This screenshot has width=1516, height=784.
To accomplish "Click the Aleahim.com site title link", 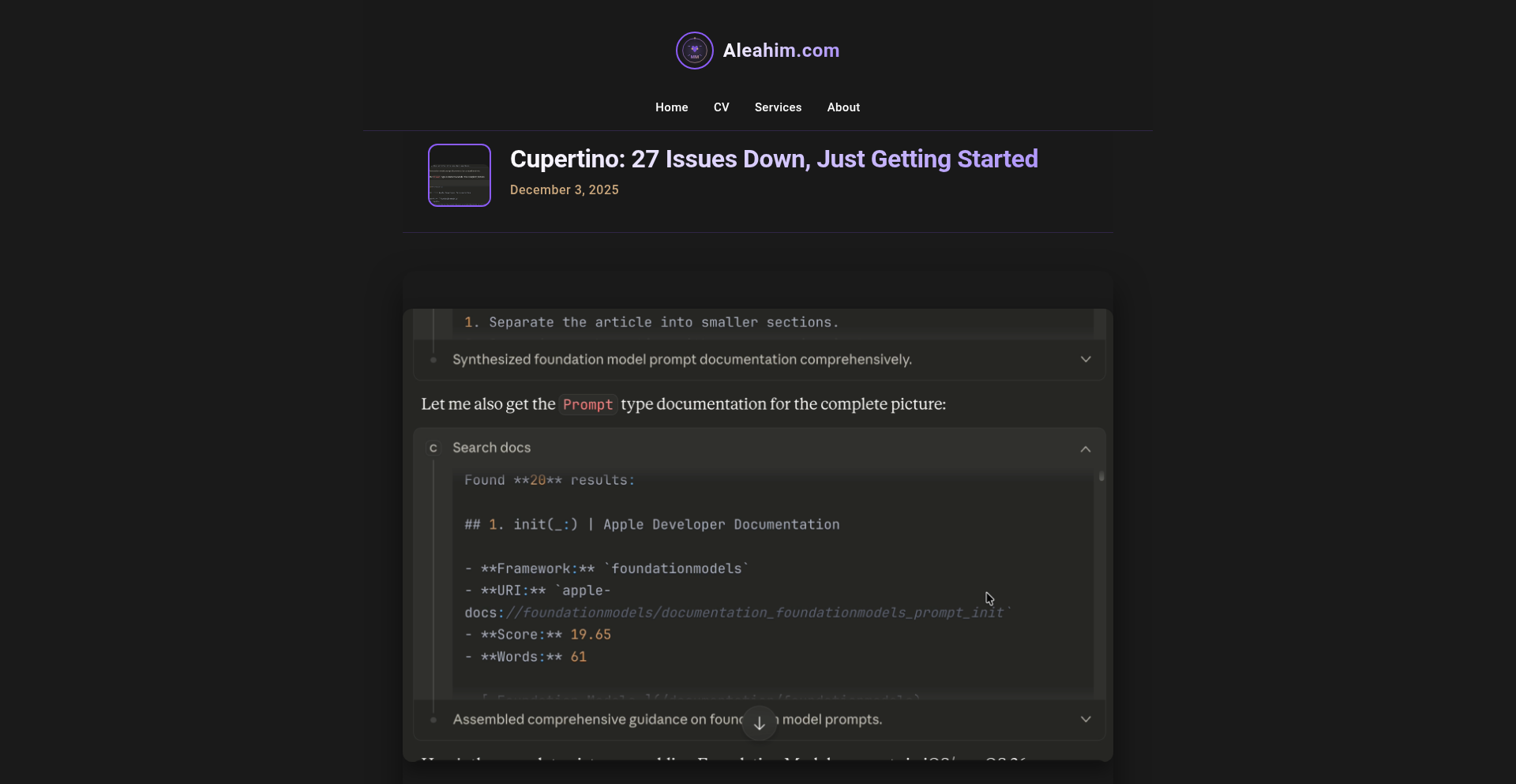I will click(781, 51).
